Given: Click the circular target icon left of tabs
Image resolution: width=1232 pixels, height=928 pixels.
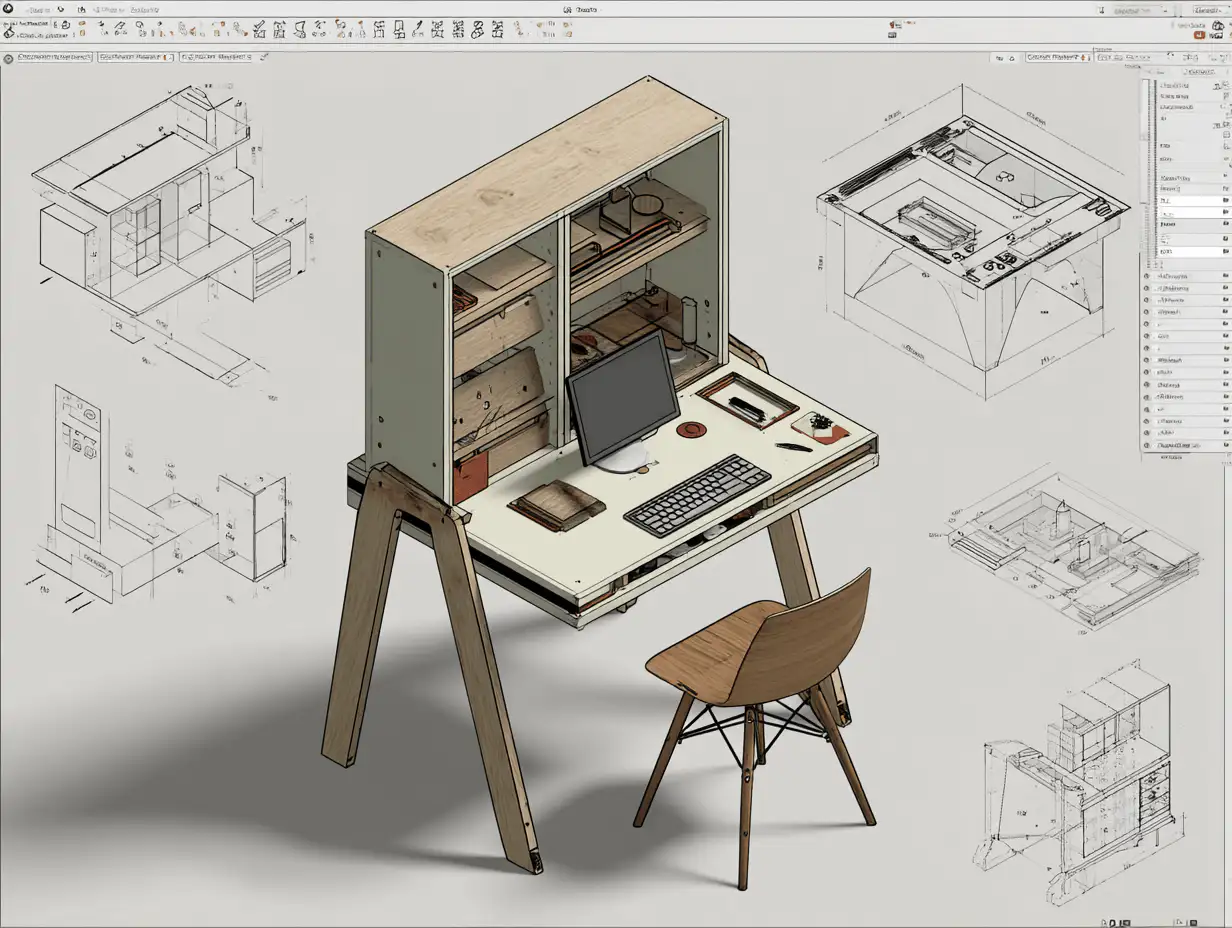Looking at the screenshot, I should click(x=8, y=59).
